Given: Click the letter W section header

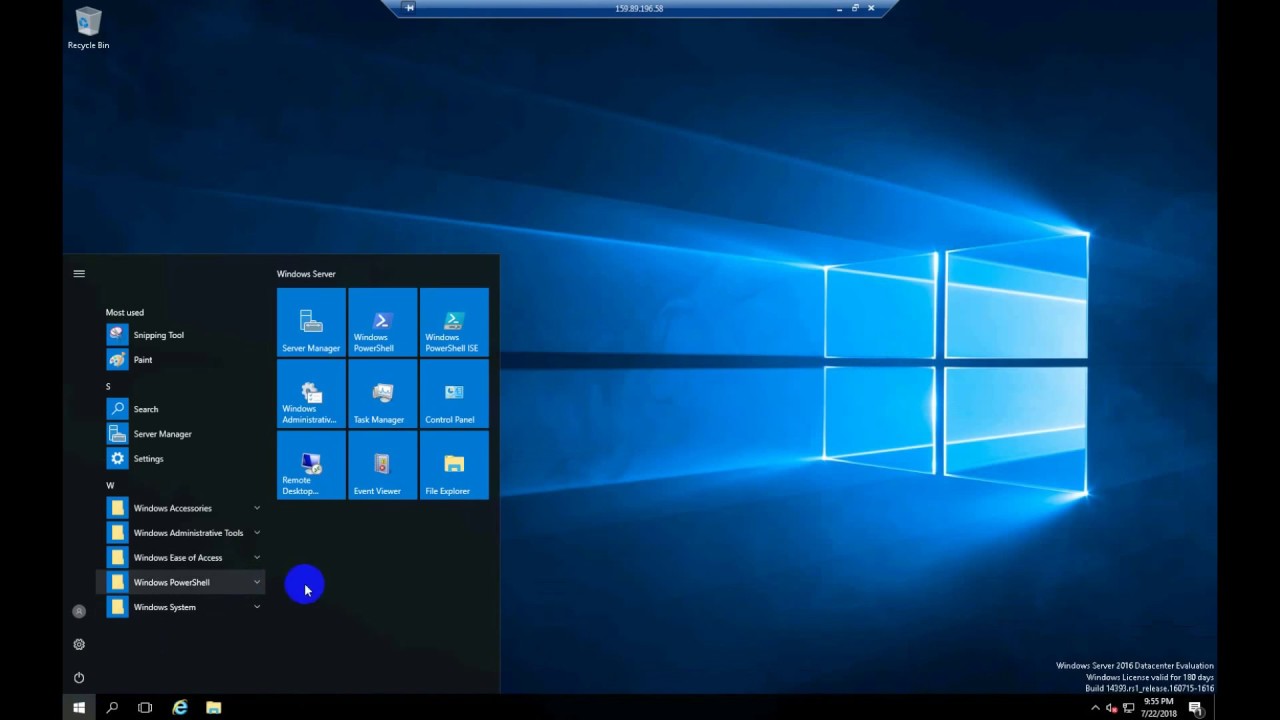Looking at the screenshot, I should tap(110, 485).
